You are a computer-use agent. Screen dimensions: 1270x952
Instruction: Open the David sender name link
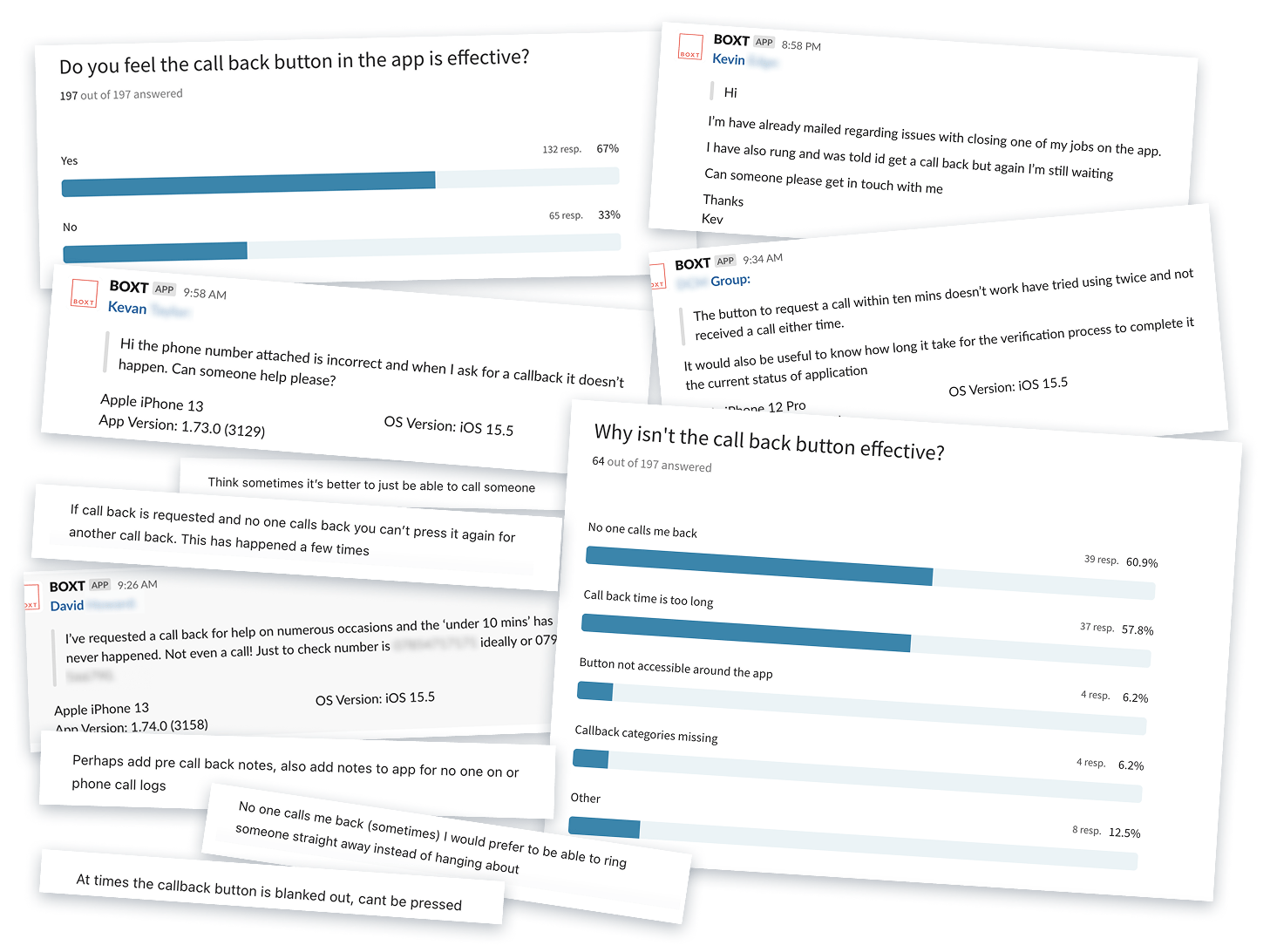[67, 606]
